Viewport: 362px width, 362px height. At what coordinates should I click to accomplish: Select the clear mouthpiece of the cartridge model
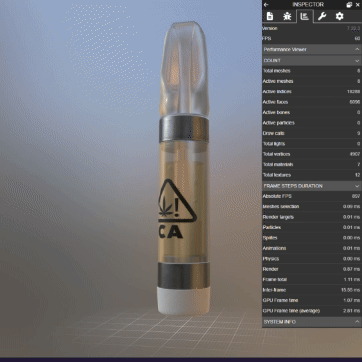(x=184, y=68)
